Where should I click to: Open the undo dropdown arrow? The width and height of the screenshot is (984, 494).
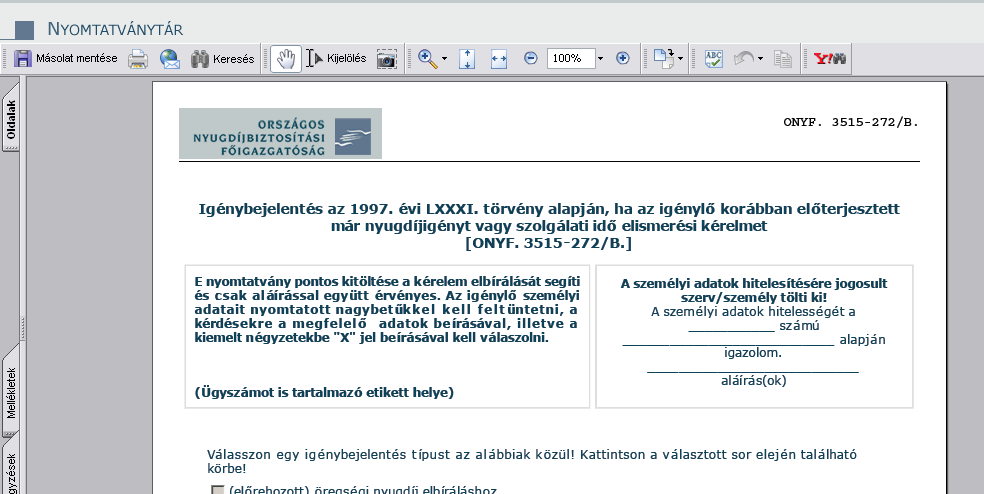click(760, 59)
